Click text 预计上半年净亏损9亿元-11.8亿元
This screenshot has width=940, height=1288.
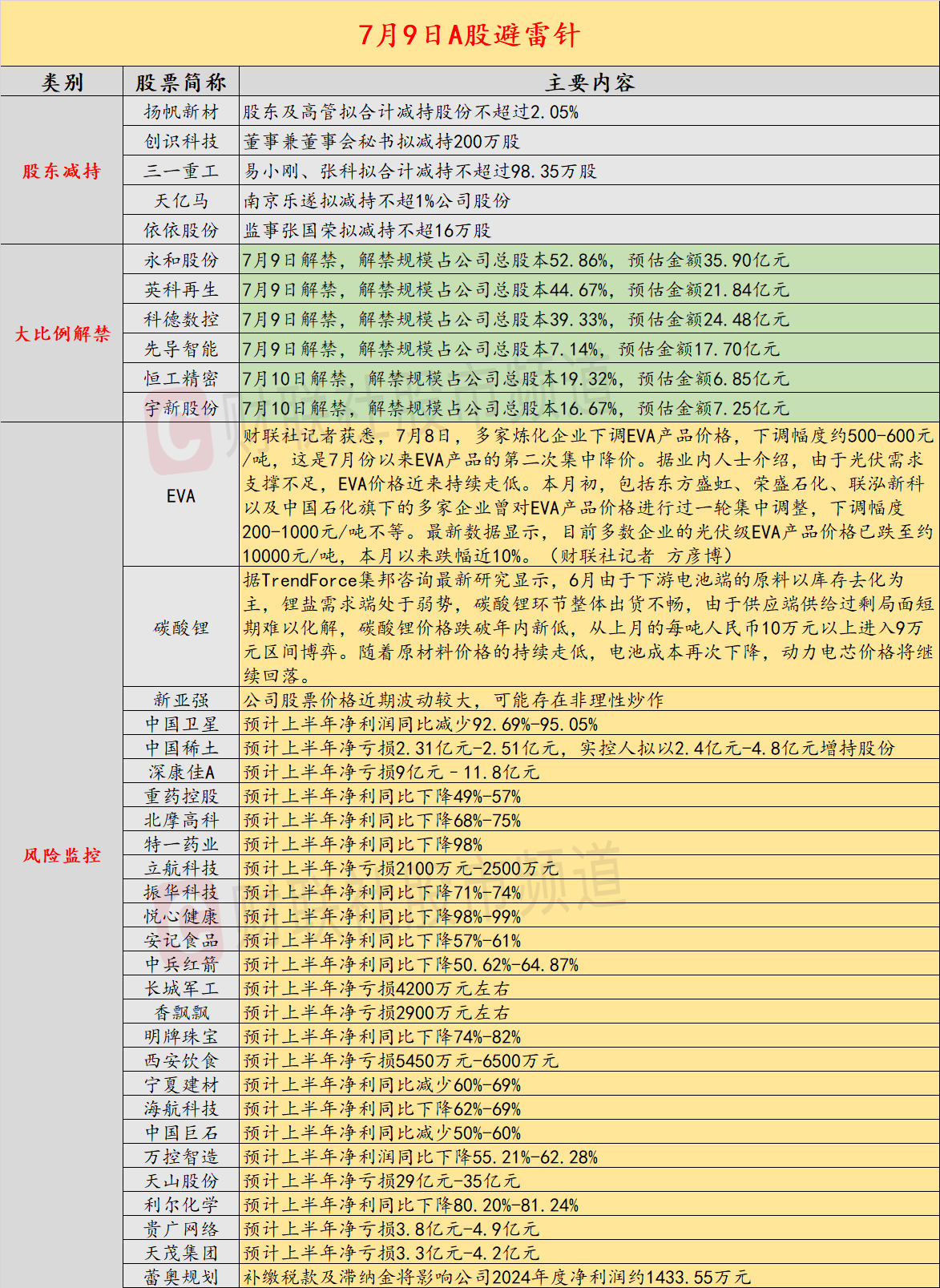[391, 773]
